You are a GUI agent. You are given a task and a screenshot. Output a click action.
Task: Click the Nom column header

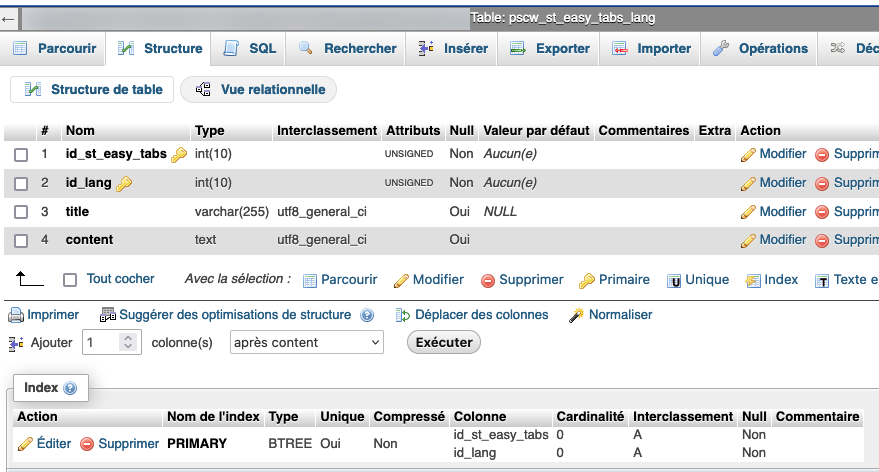tap(80, 131)
